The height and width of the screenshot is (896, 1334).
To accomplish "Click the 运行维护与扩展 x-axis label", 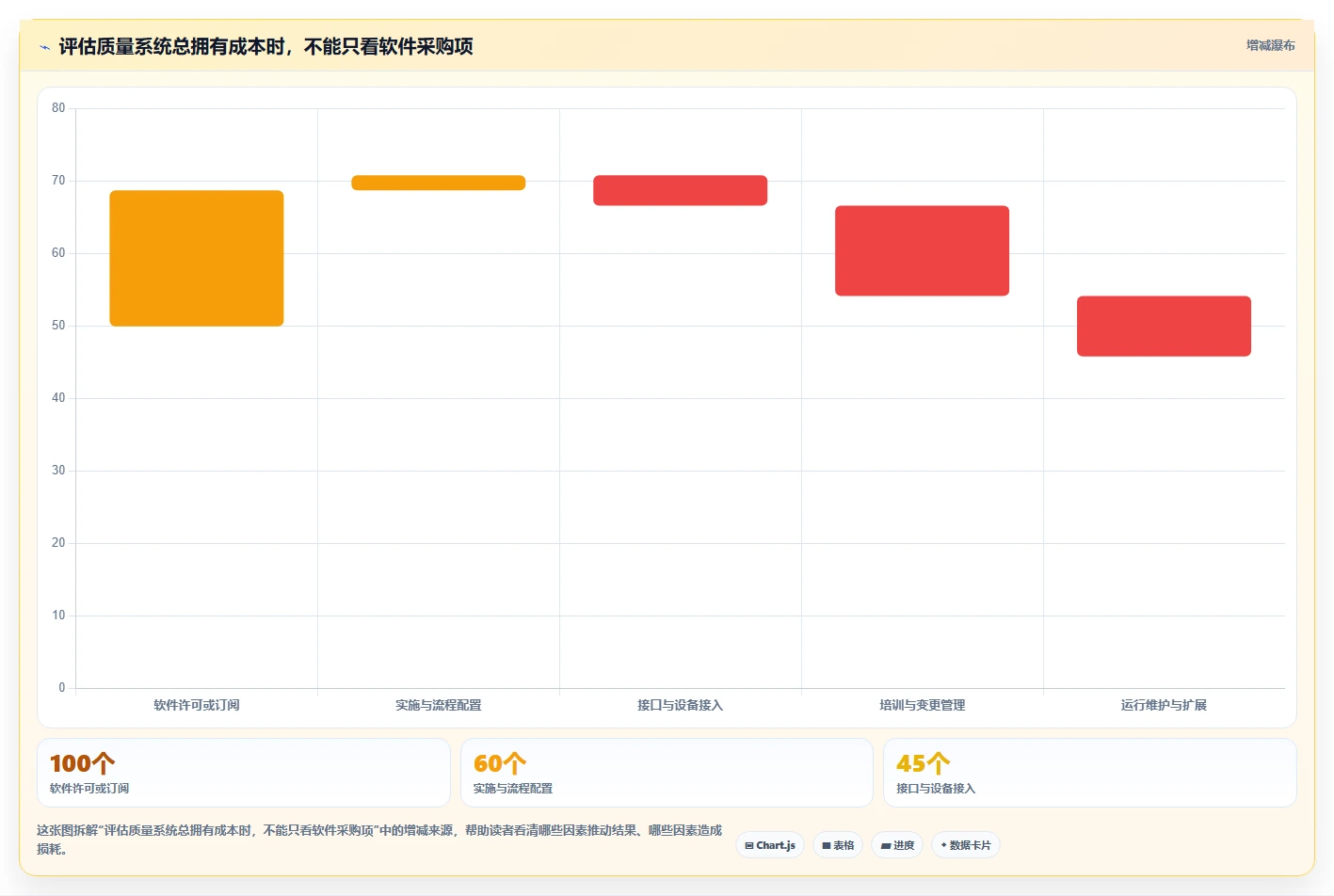I will (x=1165, y=705).
